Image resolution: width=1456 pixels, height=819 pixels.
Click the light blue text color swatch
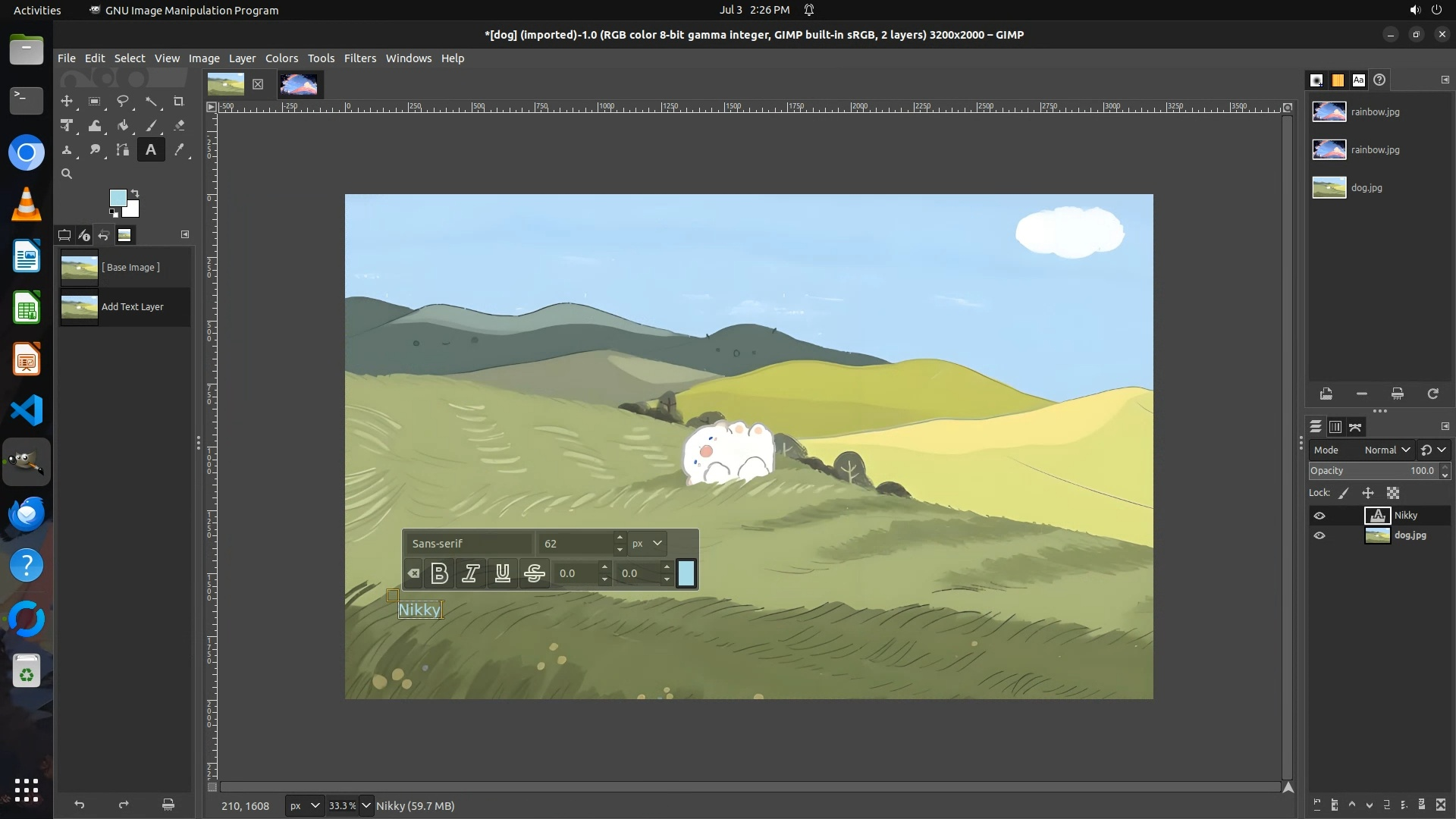pyautogui.click(x=686, y=574)
